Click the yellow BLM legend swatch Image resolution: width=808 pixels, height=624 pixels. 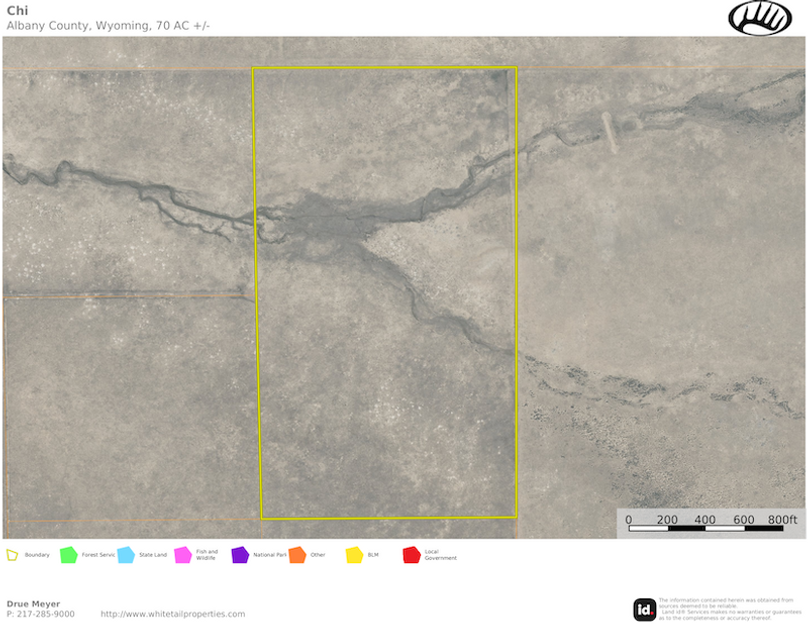(x=354, y=555)
